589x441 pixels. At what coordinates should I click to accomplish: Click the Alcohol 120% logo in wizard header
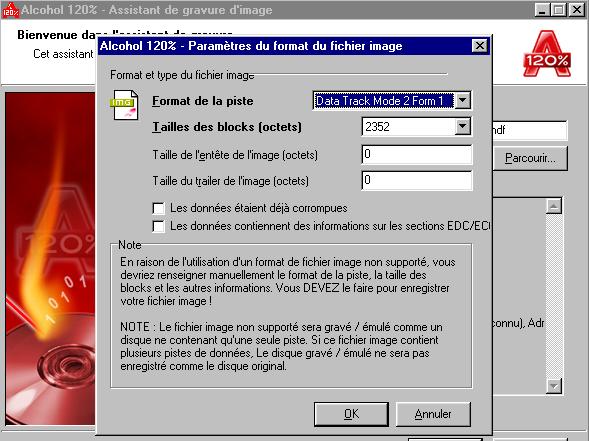tap(547, 54)
